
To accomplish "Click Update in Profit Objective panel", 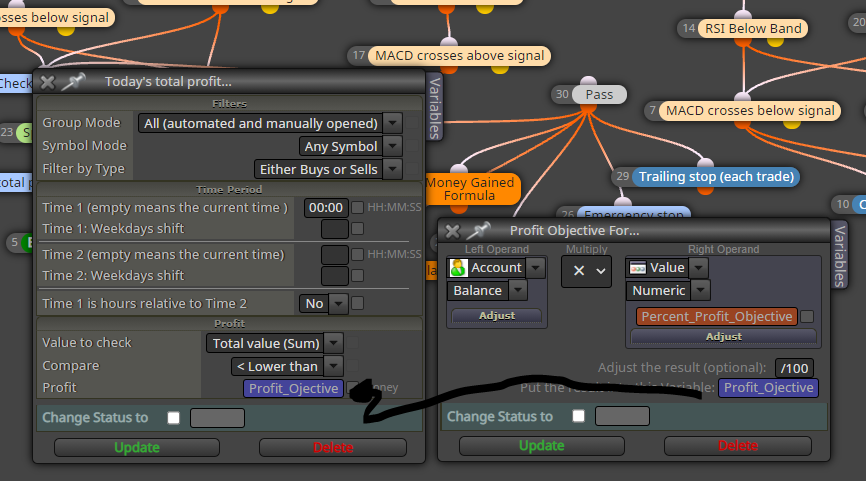I will point(542,446).
